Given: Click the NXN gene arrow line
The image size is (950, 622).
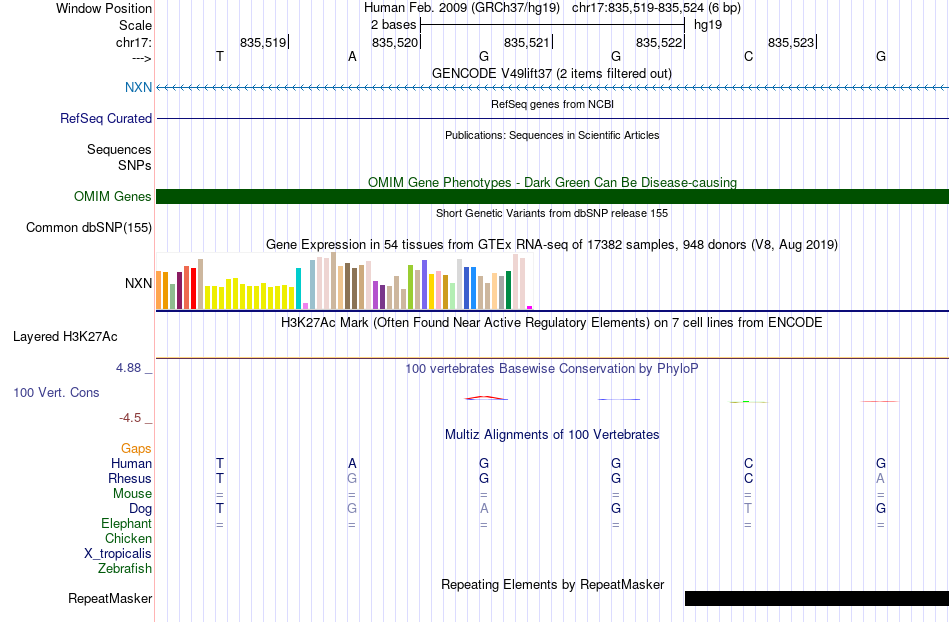Looking at the screenshot, I should [552, 88].
